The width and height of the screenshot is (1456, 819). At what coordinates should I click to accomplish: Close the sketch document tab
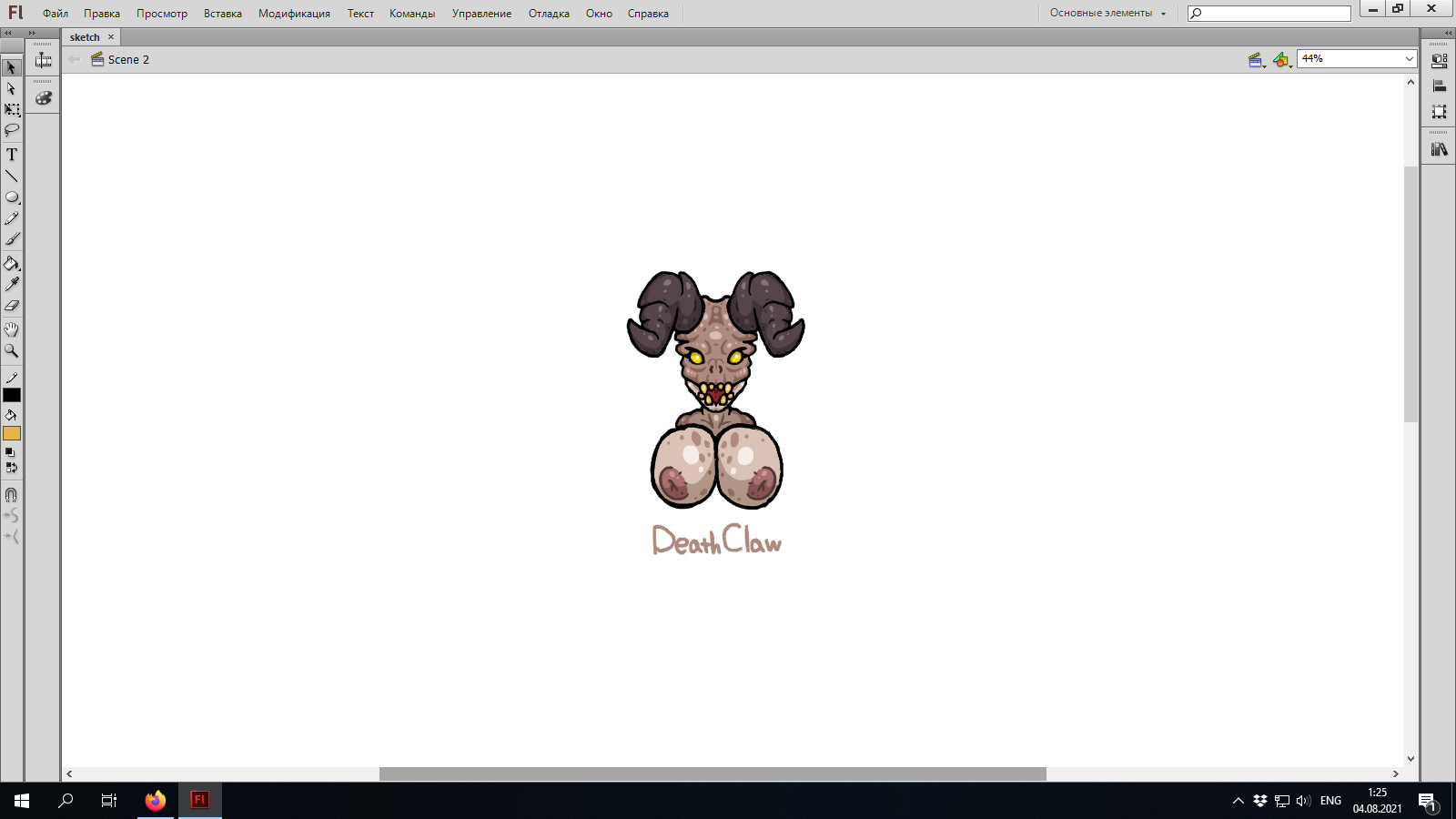[x=111, y=37]
